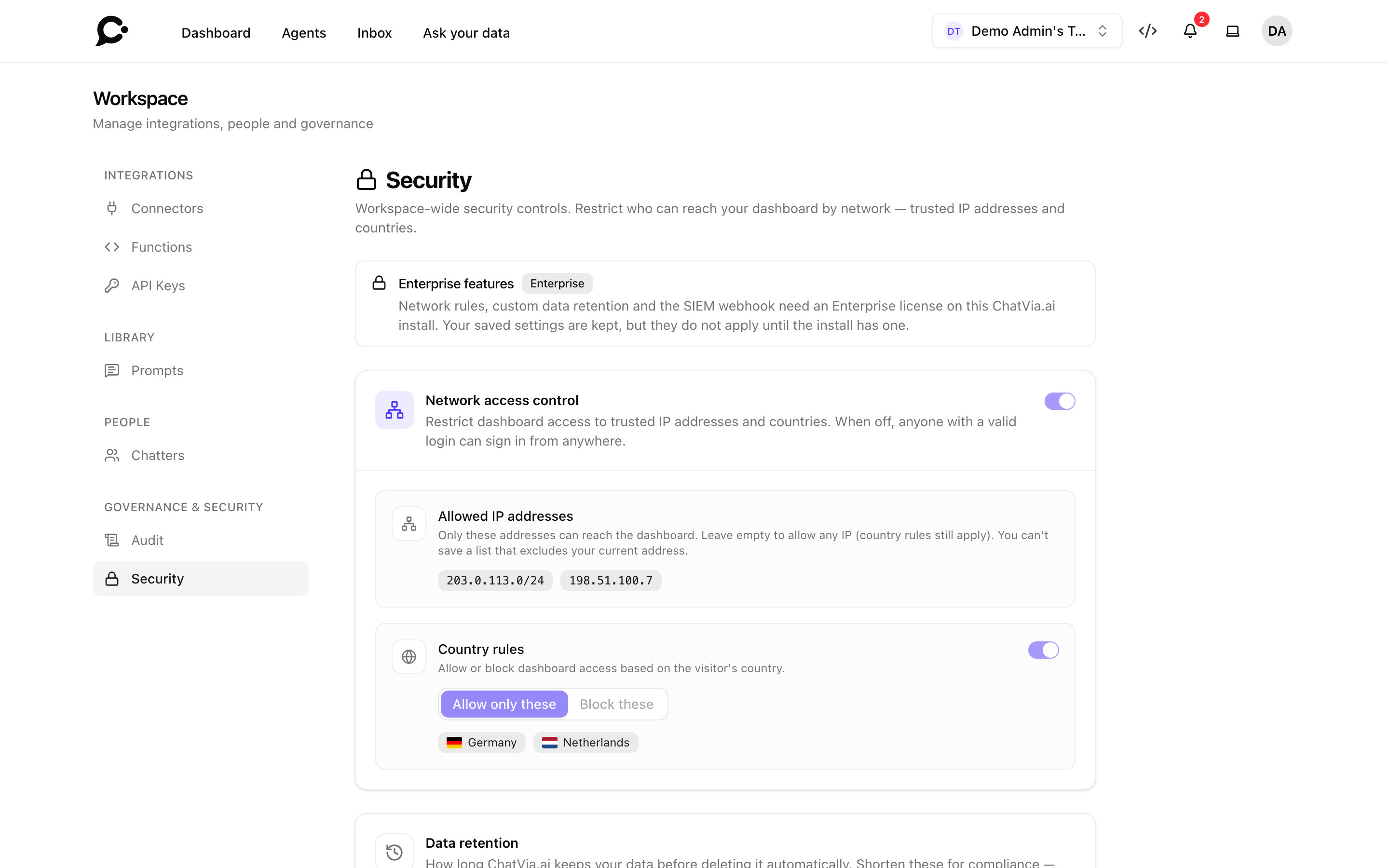Image resolution: width=1389 pixels, height=868 pixels.
Task: Select the Allow only these option
Action: [504, 704]
